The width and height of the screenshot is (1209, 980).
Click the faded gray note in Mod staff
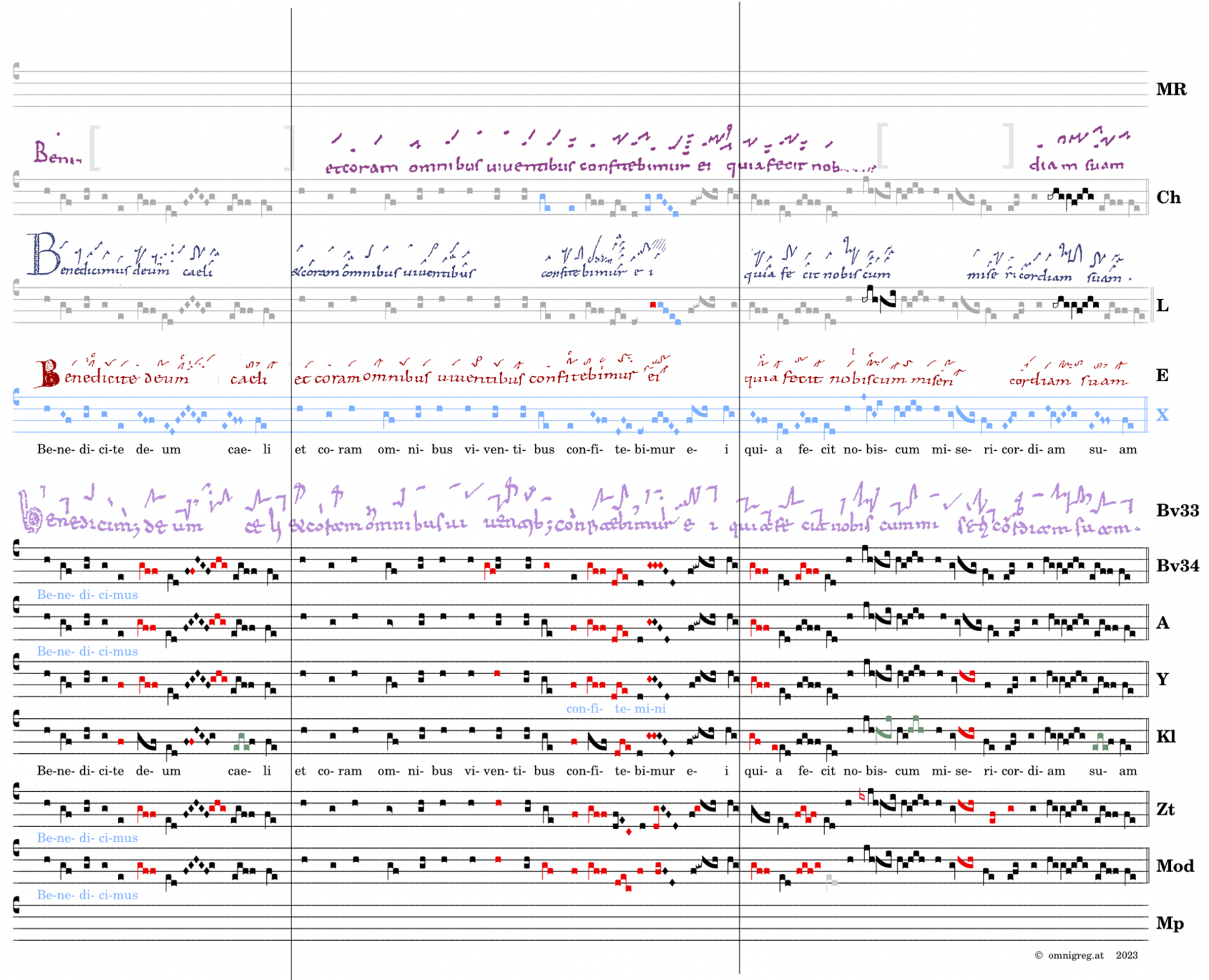point(830,880)
